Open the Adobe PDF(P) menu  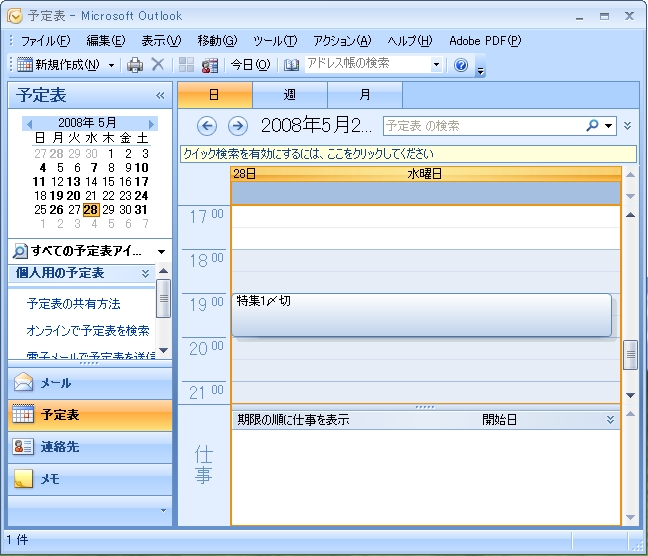(485, 41)
